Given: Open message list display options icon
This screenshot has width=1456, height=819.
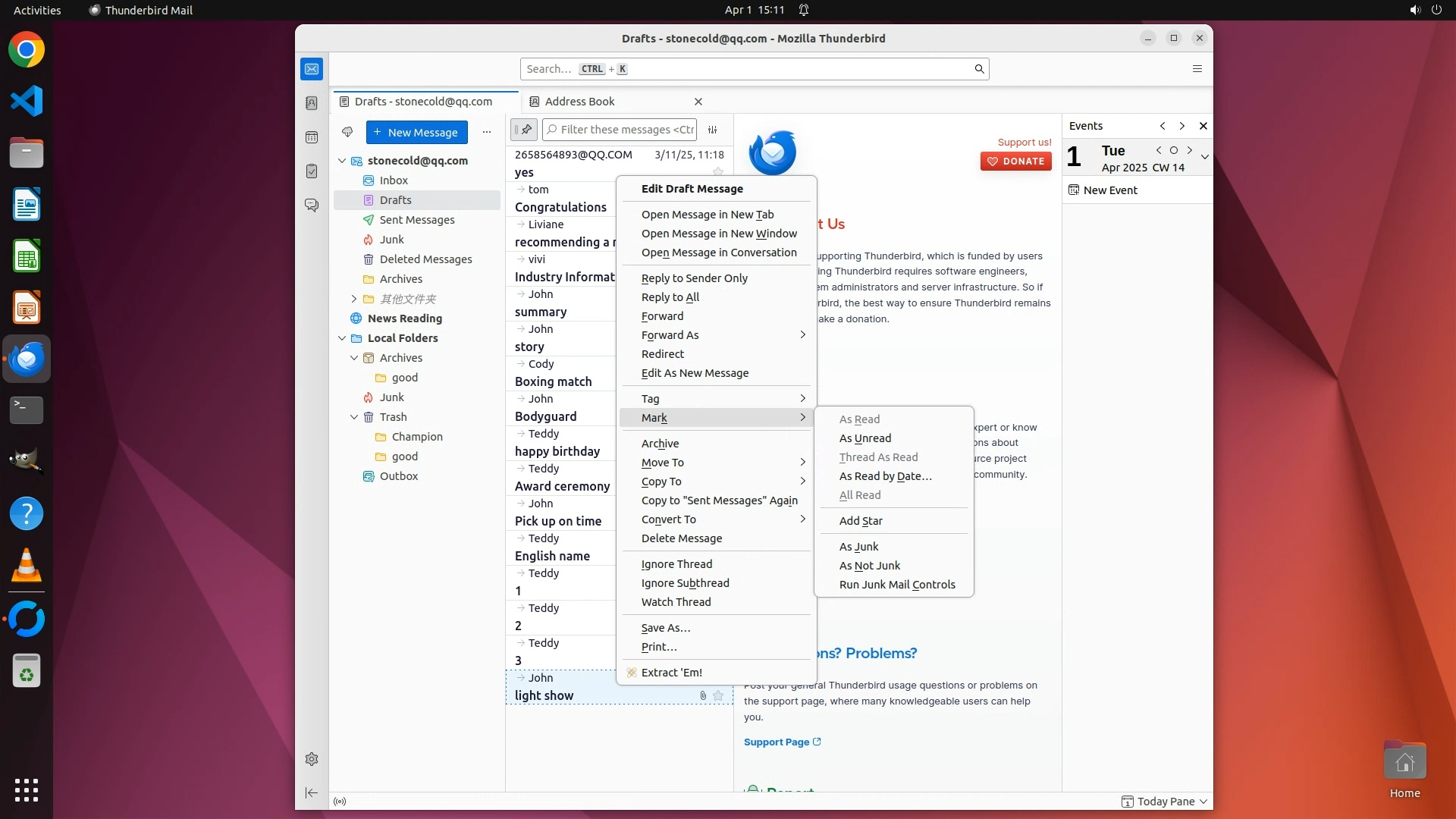Looking at the screenshot, I should (x=713, y=130).
